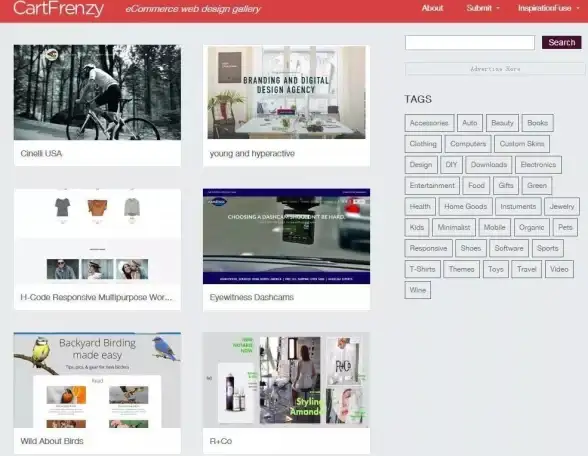Select the Responsive tag
The width and height of the screenshot is (588, 456).
429,249
